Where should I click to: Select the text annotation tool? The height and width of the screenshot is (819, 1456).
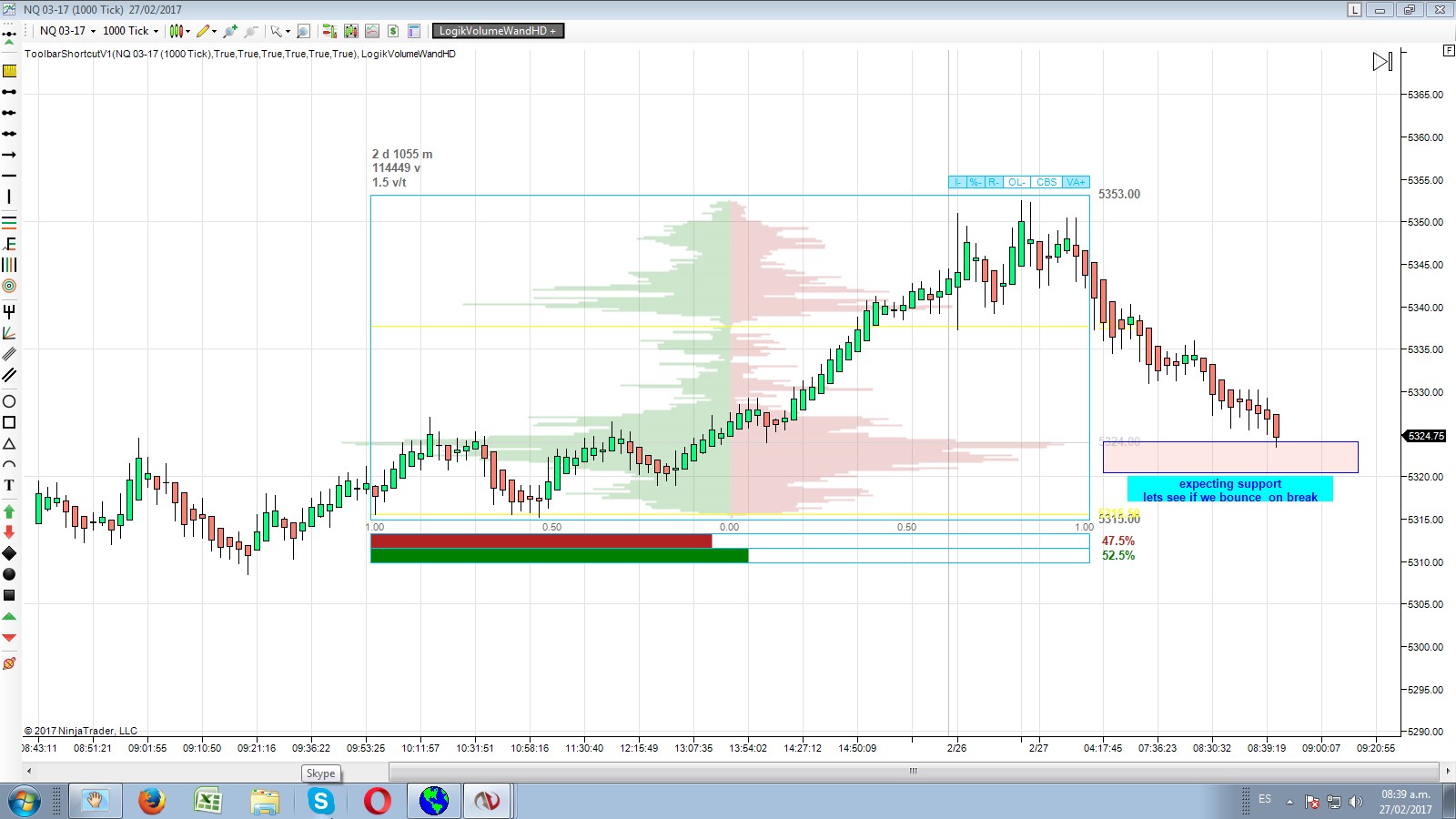pos(9,485)
